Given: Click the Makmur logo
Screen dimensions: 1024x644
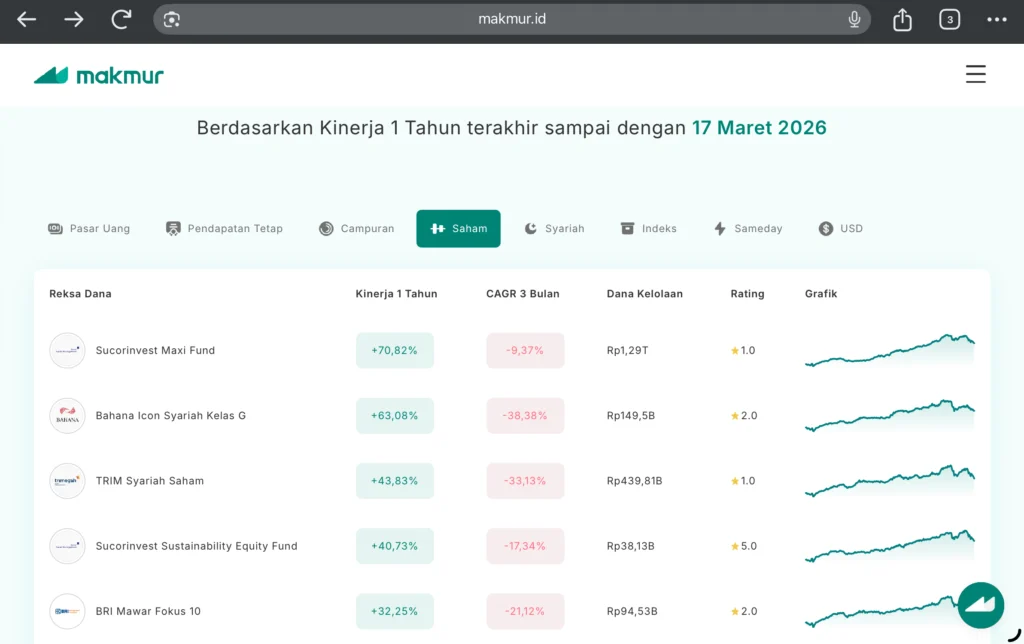Looking at the screenshot, I should pyautogui.click(x=98, y=74).
